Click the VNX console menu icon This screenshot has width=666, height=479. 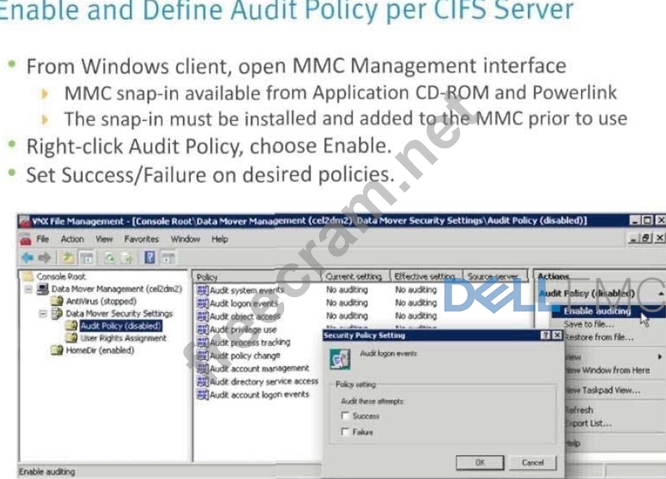coord(25,239)
